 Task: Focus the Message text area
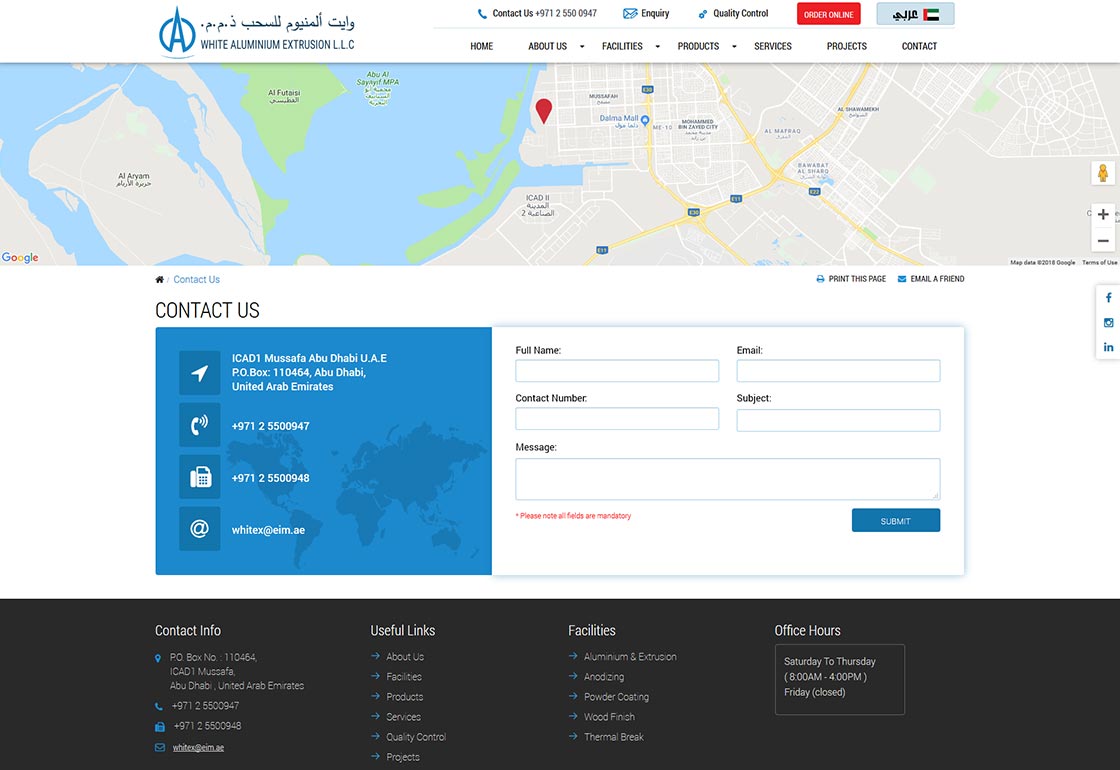(728, 479)
